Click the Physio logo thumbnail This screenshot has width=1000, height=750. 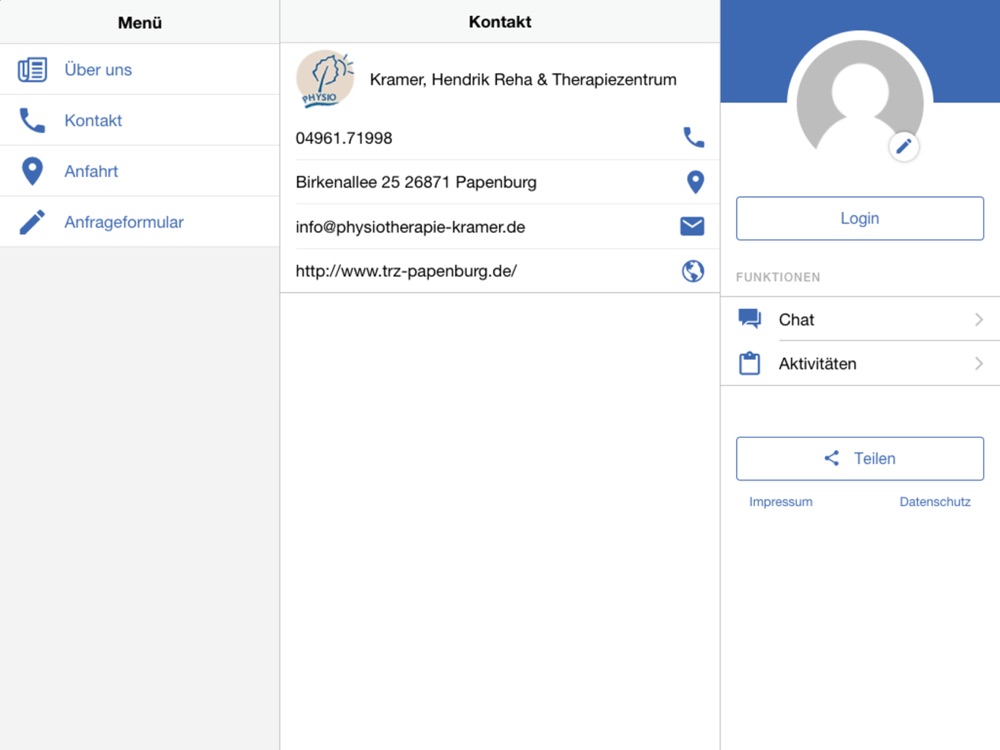pyautogui.click(x=325, y=79)
